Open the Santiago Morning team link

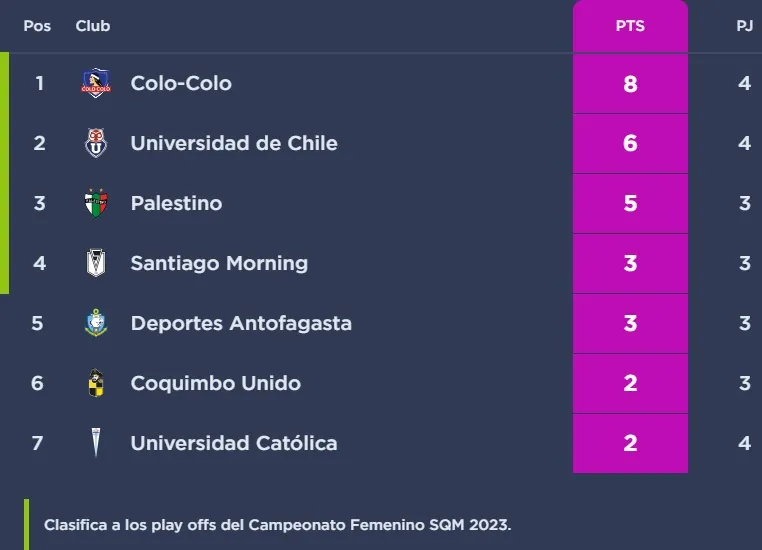click(x=219, y=263)
